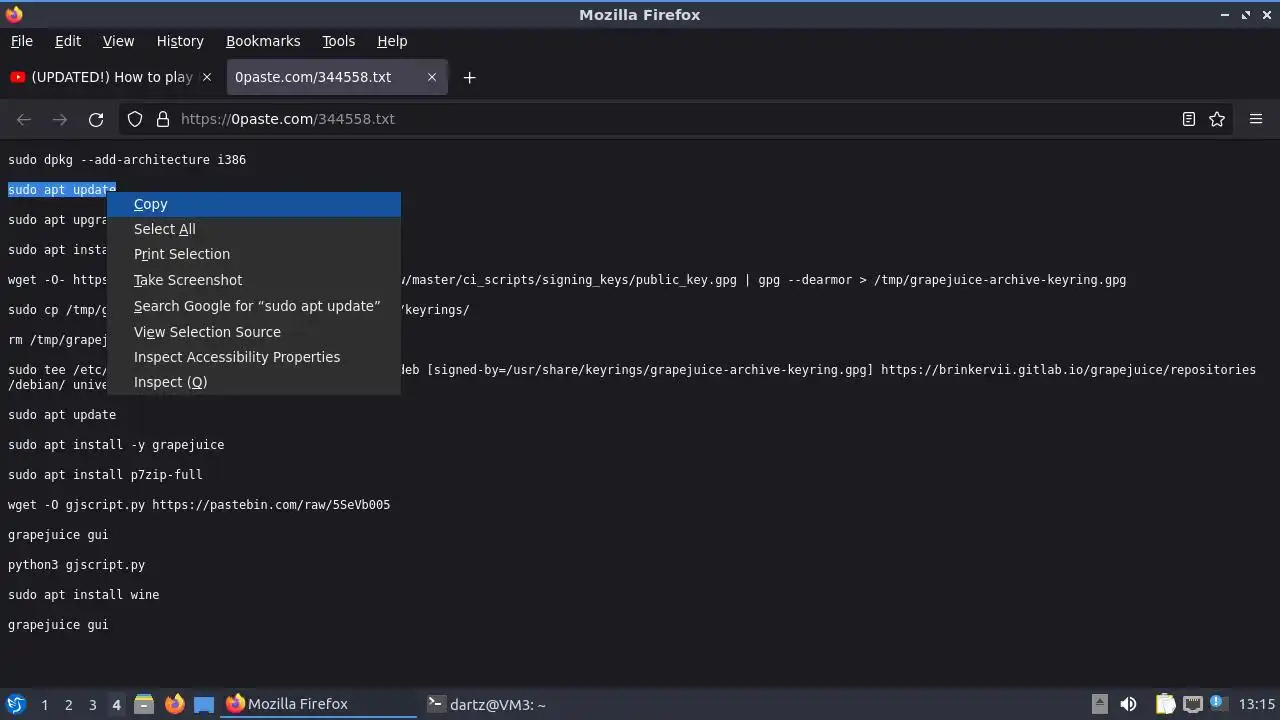The height and width of the screenshot is (720, 1280).
Task: Click the line "python3 gjscript.py"
Action: 76,565
